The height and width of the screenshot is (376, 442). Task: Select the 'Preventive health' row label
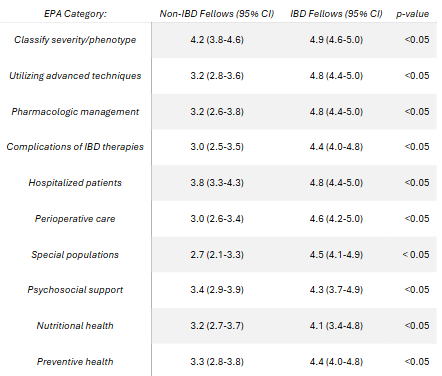[75, 362]
